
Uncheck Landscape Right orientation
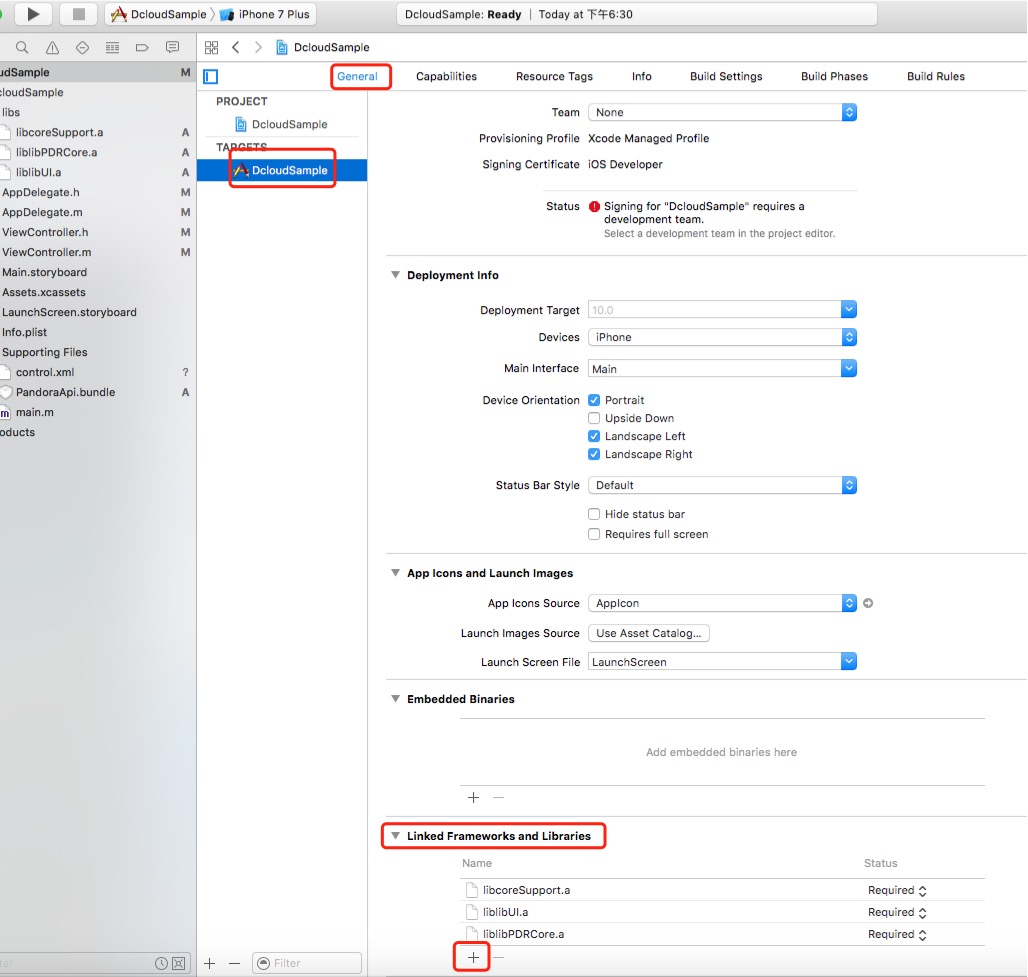tap(594, 454)
